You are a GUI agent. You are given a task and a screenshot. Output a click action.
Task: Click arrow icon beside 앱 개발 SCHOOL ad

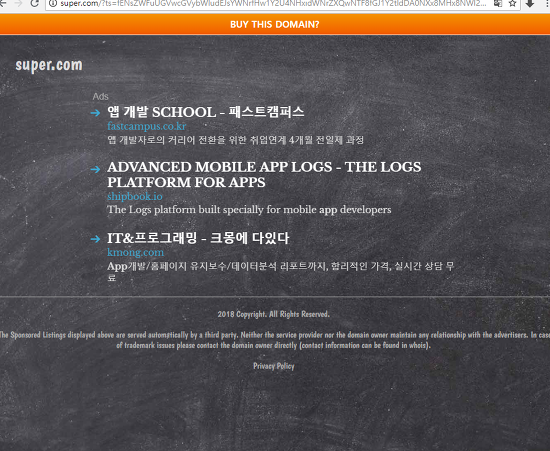[95, 113]
